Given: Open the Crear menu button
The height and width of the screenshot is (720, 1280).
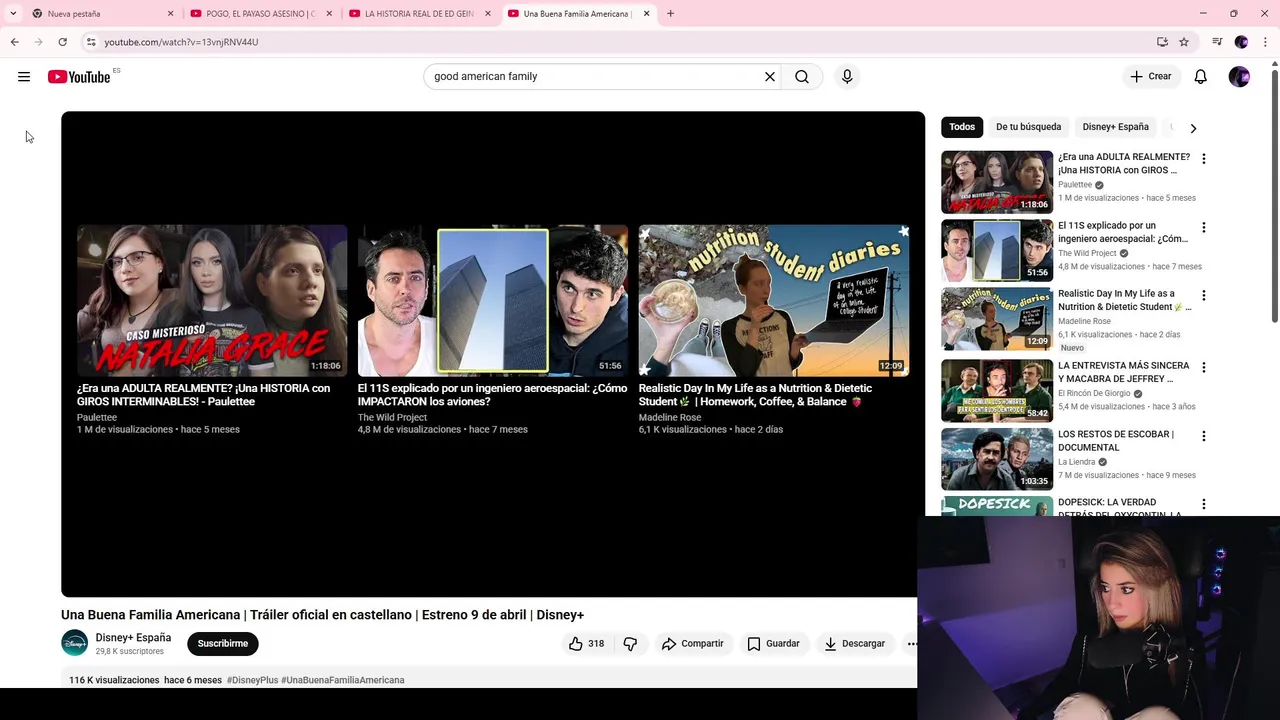Looking at the screenshot, I should (1150, 76).
